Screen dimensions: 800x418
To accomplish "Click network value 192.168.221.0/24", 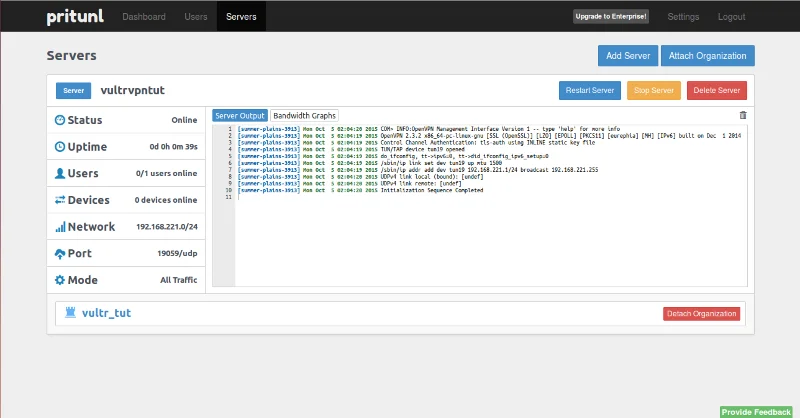I will coord(167,227).
